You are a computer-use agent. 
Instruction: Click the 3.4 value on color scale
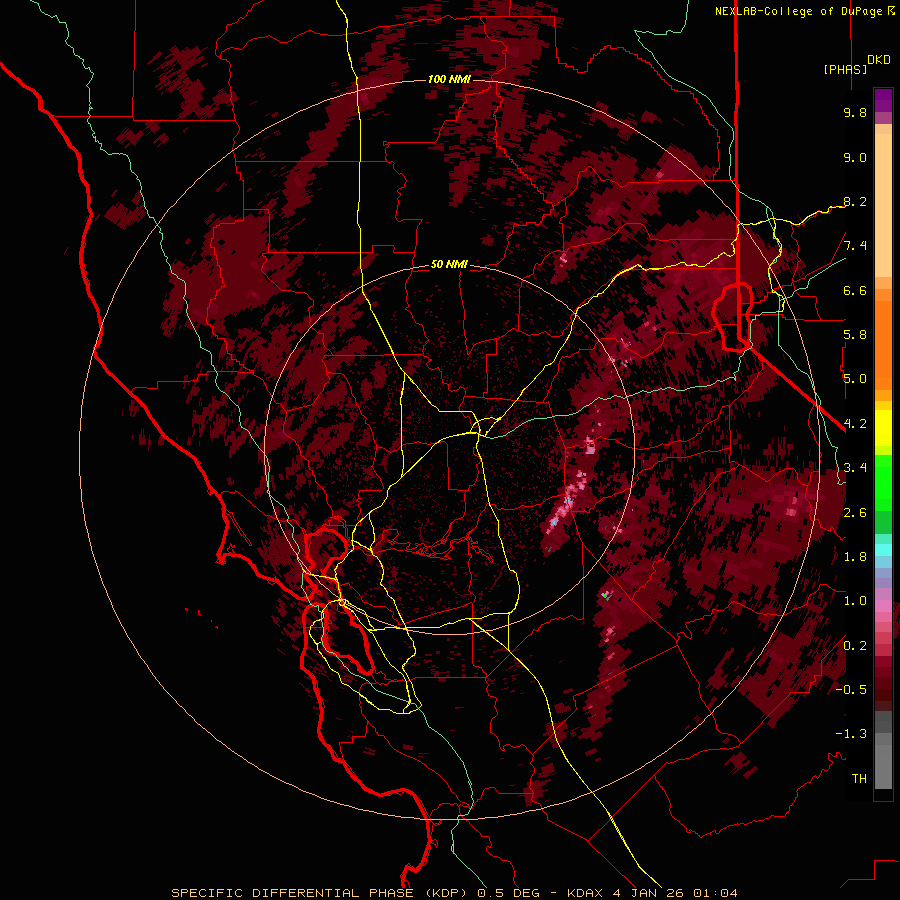coord(855,468)
